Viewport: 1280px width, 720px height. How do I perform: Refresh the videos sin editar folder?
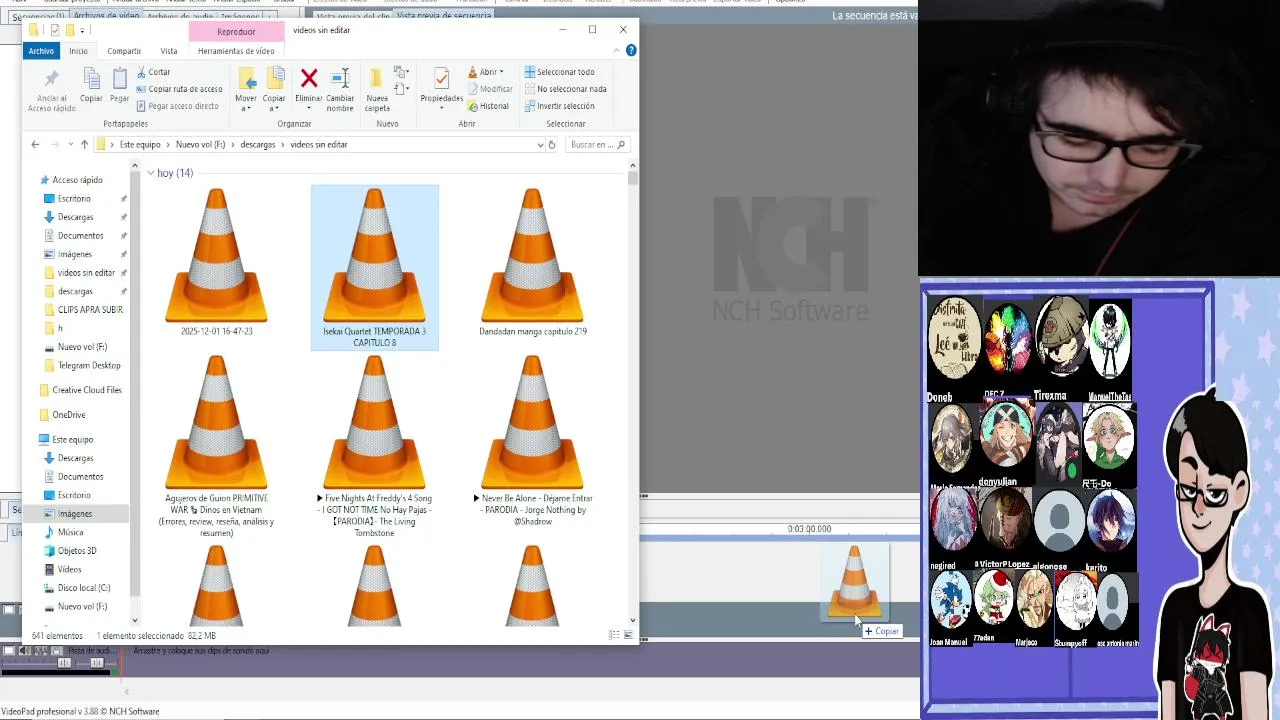click(551, 144)
